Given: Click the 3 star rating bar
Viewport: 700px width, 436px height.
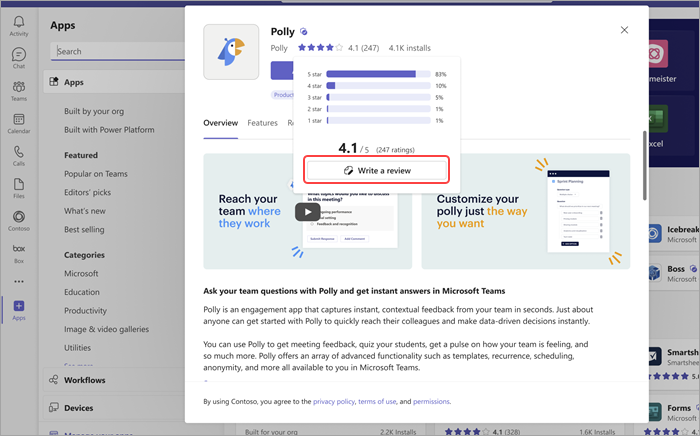Looking at the screenshot, I should click(x=379, y=97).
